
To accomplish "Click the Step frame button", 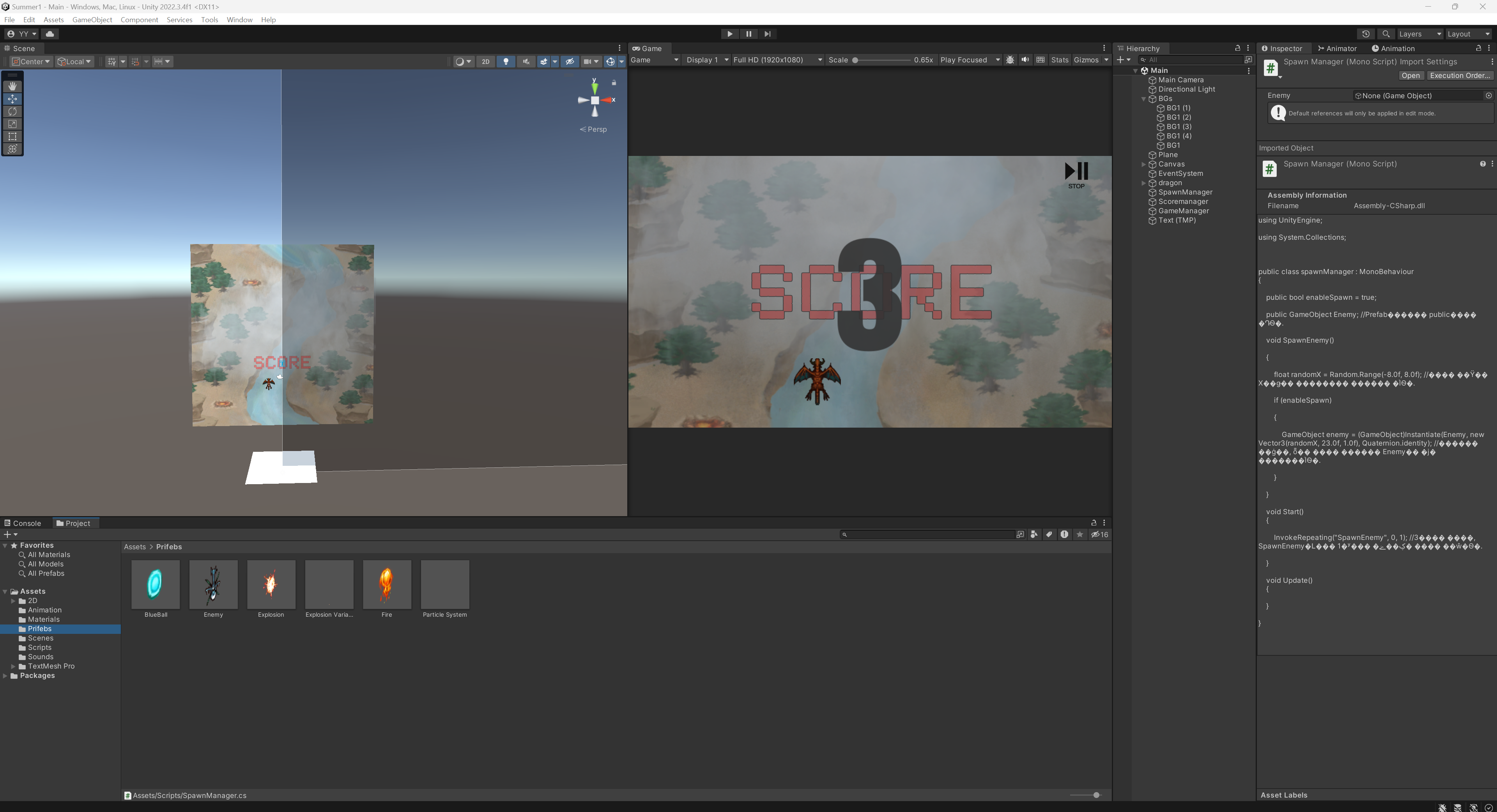I will (x=767, y=34).
